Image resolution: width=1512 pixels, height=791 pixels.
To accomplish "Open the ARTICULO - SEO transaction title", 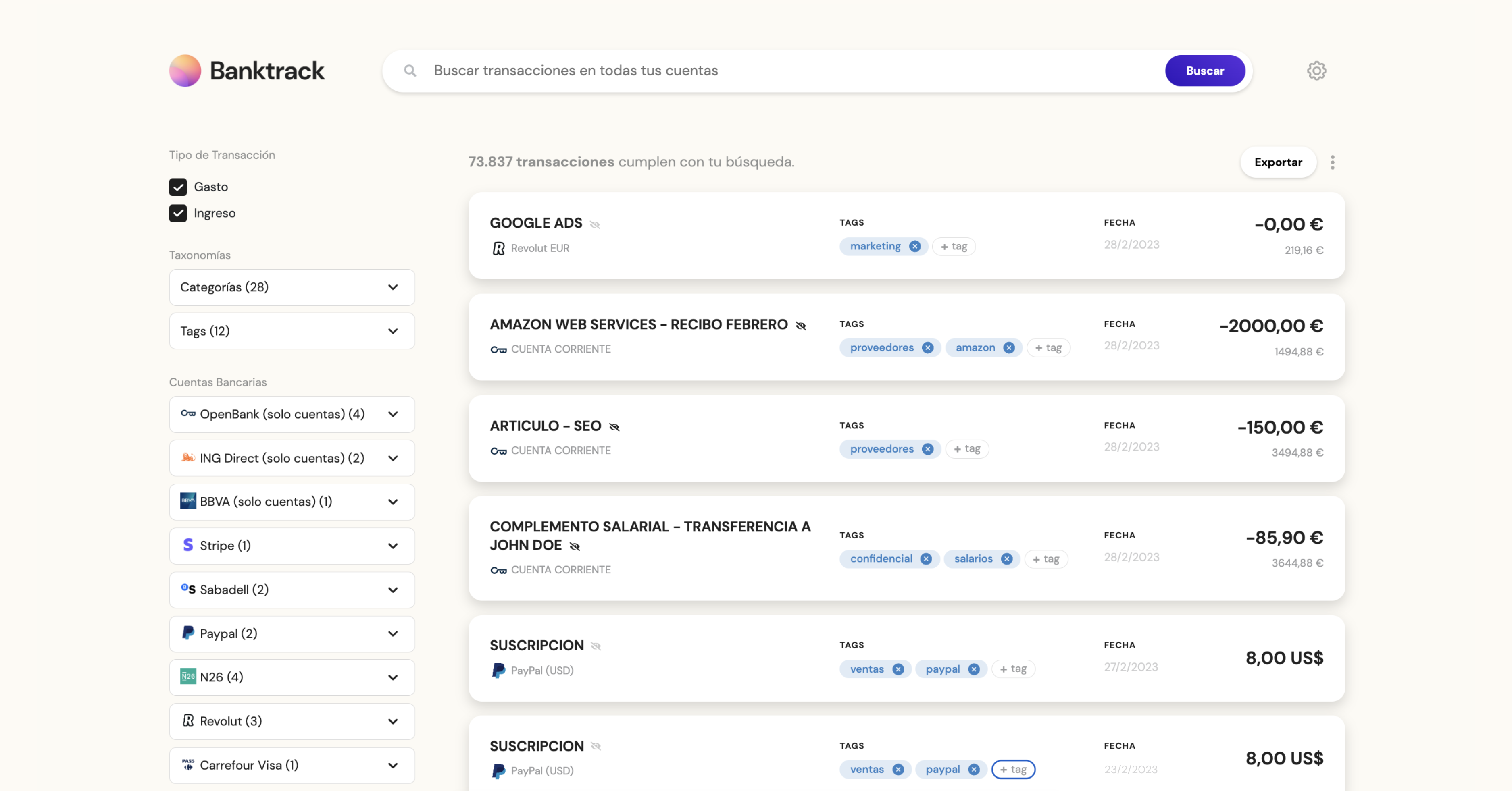I will [545, 426].
